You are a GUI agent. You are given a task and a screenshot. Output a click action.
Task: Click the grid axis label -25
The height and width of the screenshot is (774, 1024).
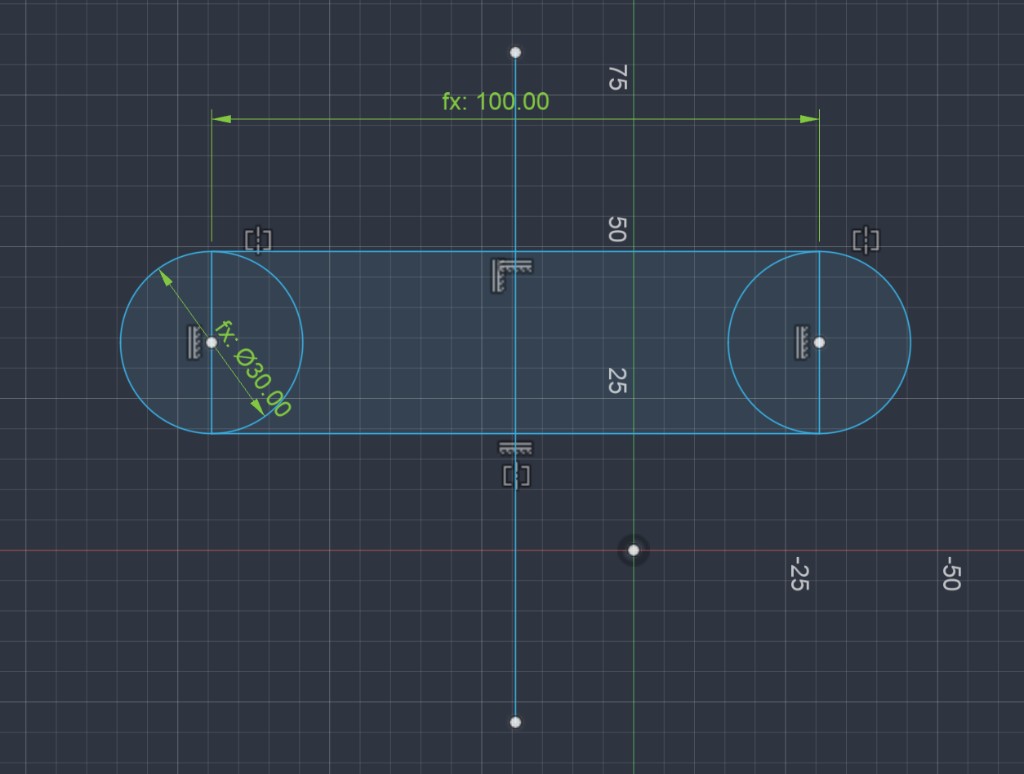pyautogui.click(x=799, y=573)
